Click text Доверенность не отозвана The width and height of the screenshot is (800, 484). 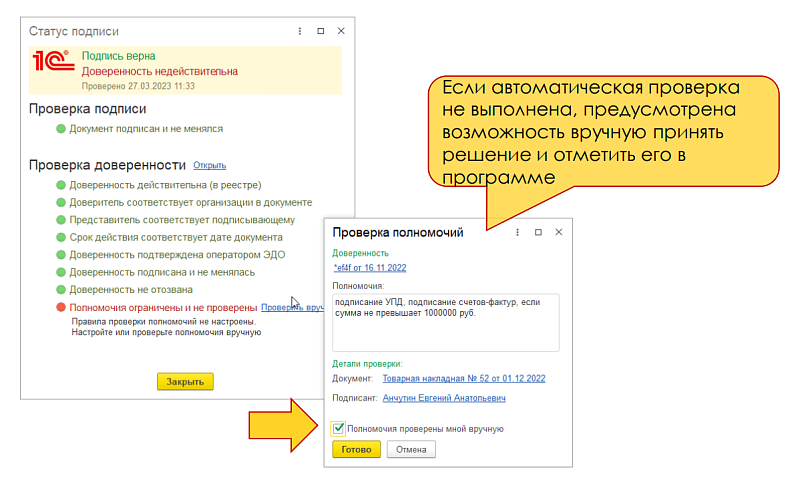click(131, 290)
